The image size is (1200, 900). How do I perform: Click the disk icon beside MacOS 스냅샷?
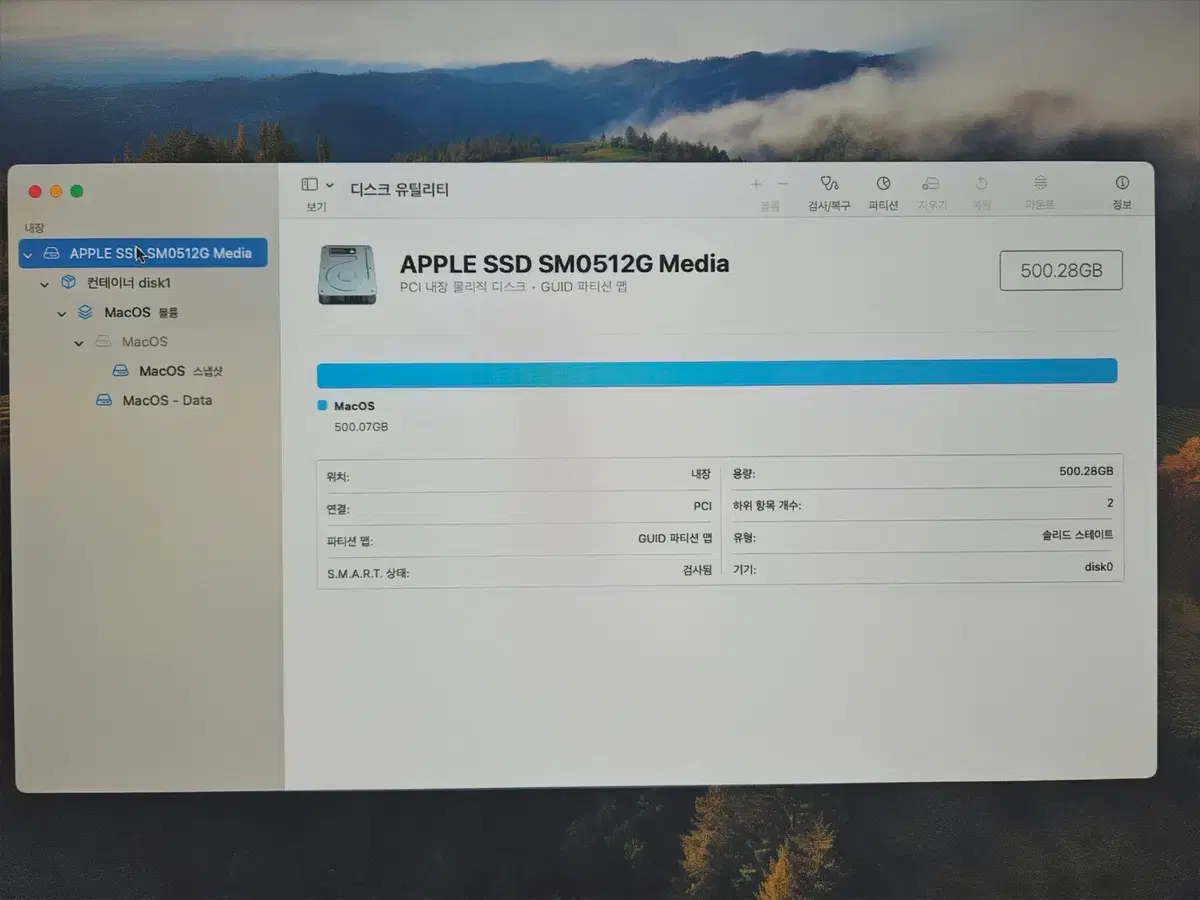(x=120, y=371)
